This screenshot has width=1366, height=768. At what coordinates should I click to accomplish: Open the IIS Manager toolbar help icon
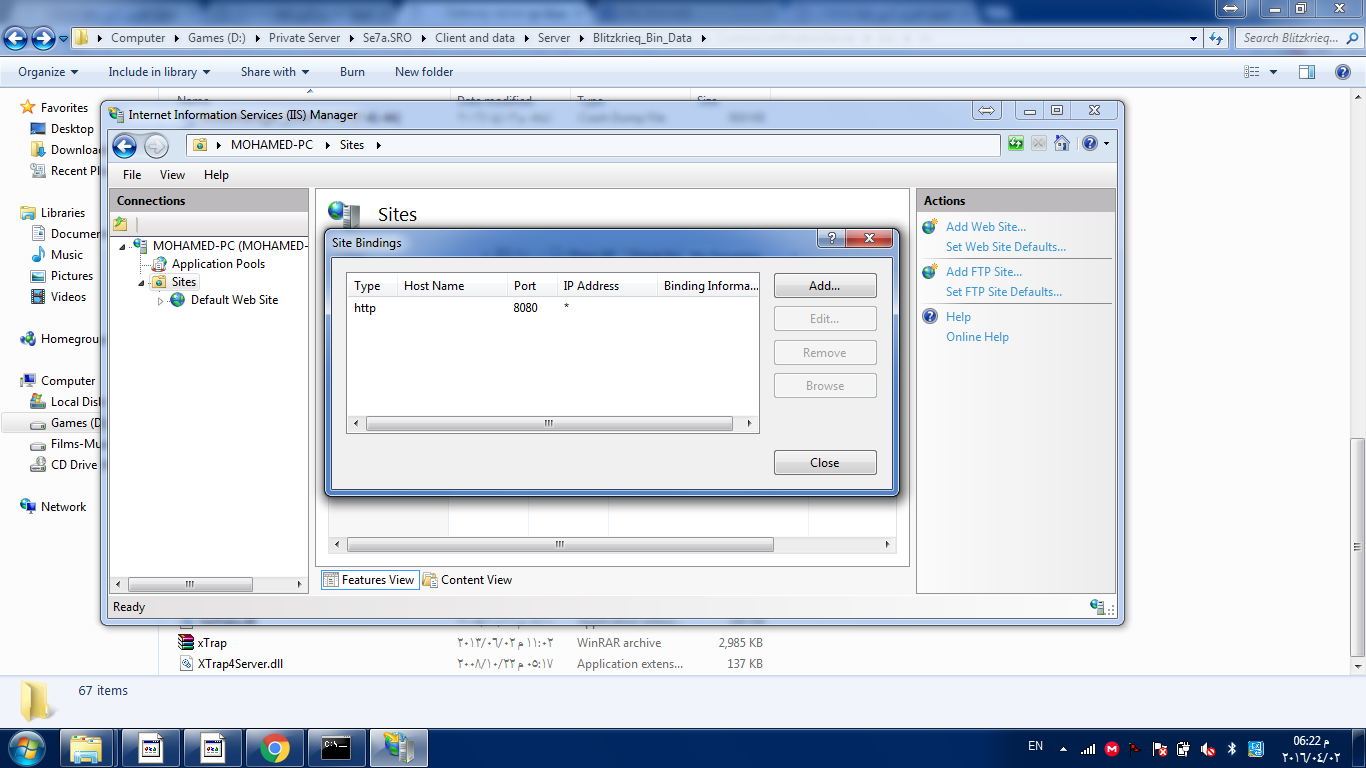1089,144
